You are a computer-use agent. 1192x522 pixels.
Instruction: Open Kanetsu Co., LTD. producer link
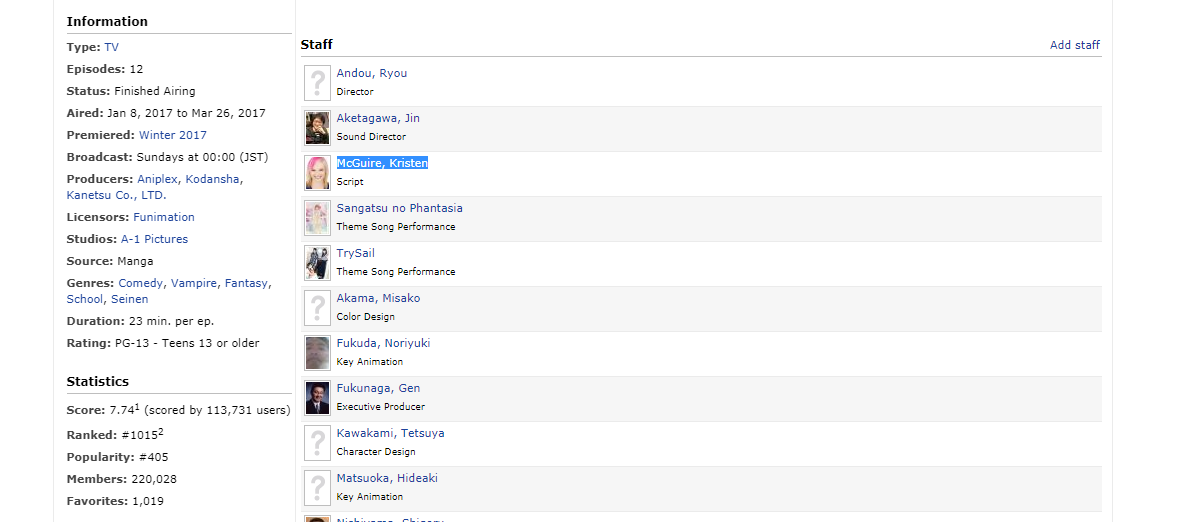[x=116, y=195]
